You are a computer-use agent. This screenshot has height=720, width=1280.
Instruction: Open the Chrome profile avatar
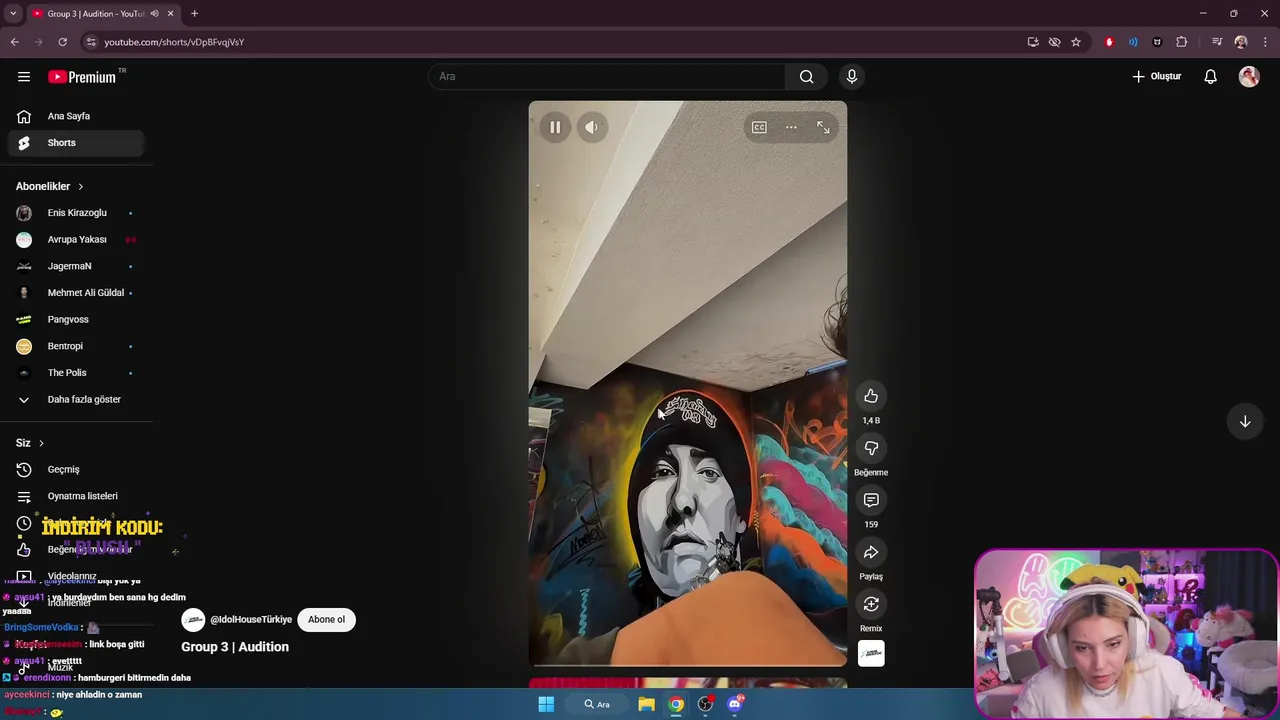pos(1241,42)
